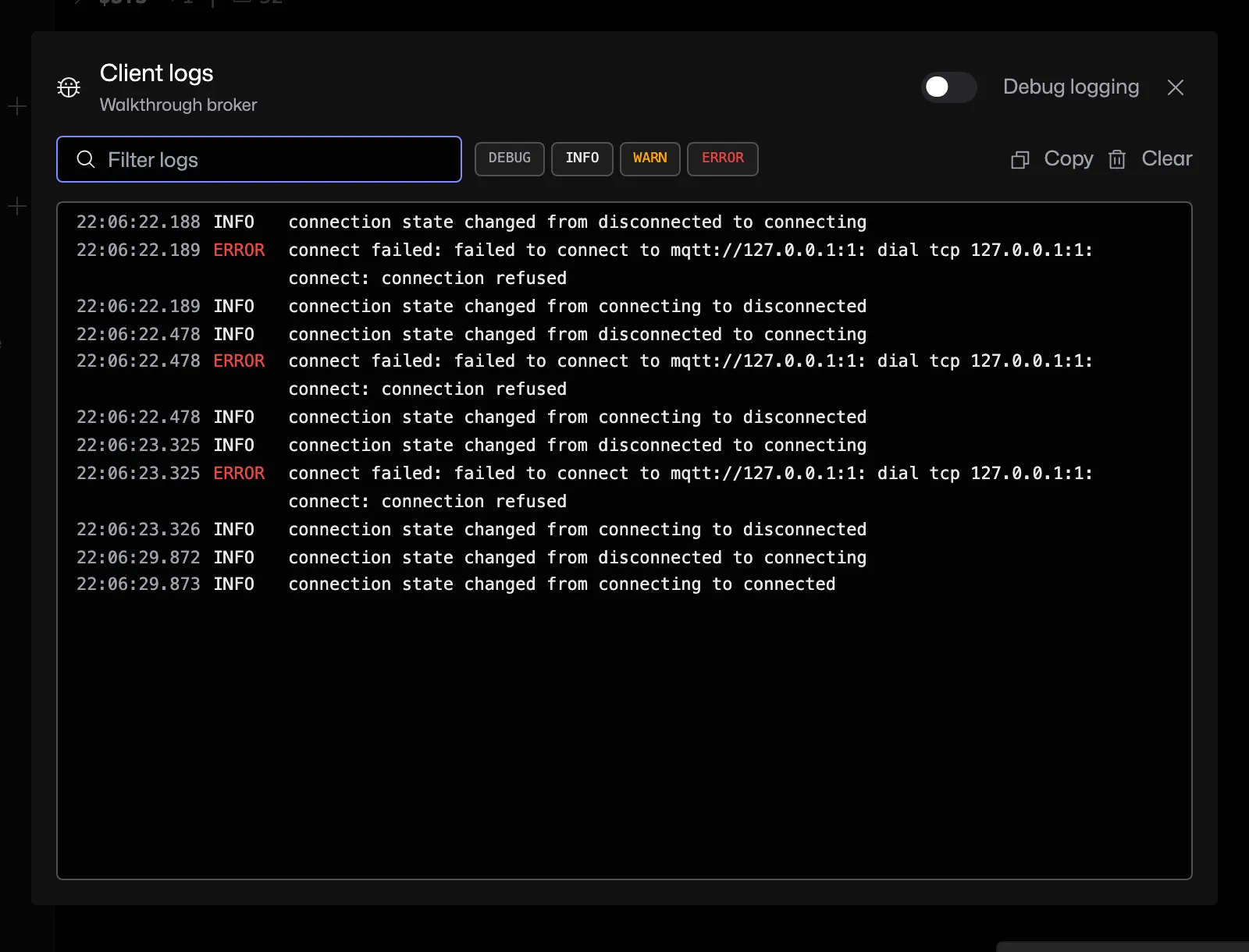Image resolution: width=1249 pixels, height=952 pixels.
Task: Toggle the ERROR level filter
Action: tap(723, 158)
